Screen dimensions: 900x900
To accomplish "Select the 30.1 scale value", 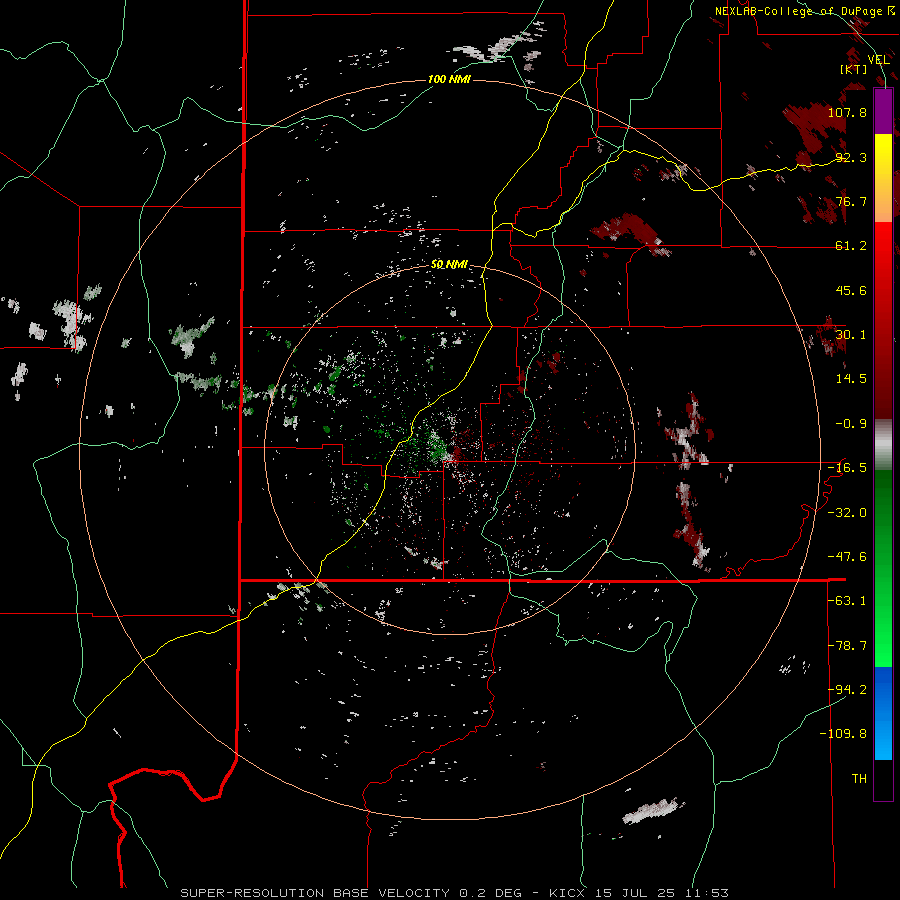I will pyautogui.click(x=851, y=335).
